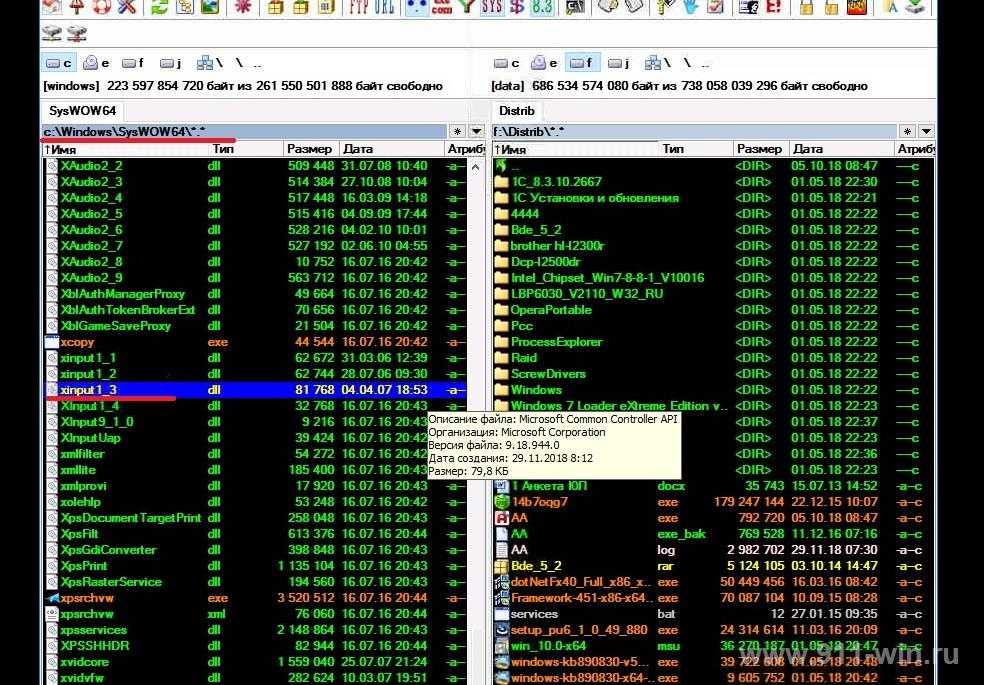984x685 pixels.
Task: Open left panel favorites asterisk button
Action: click(457, 131)
